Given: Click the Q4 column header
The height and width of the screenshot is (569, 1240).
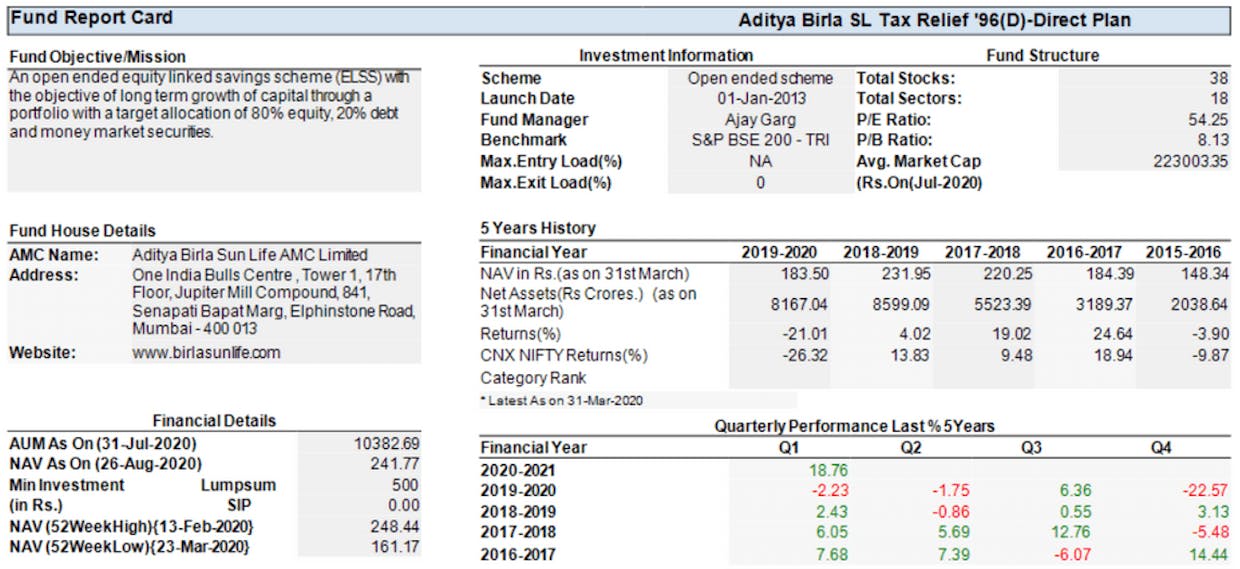Looking at the screenshot, I should [x=1160, y=447].
